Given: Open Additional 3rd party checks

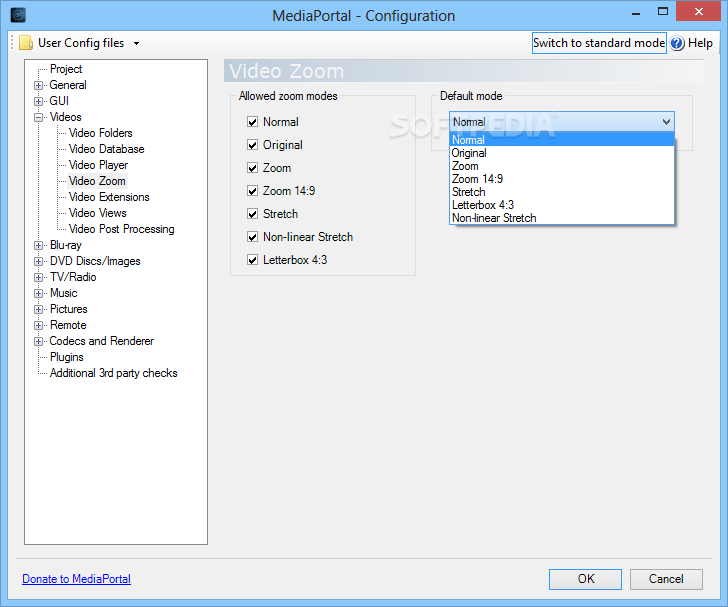Looking at the screenshot, I should 114,373.
